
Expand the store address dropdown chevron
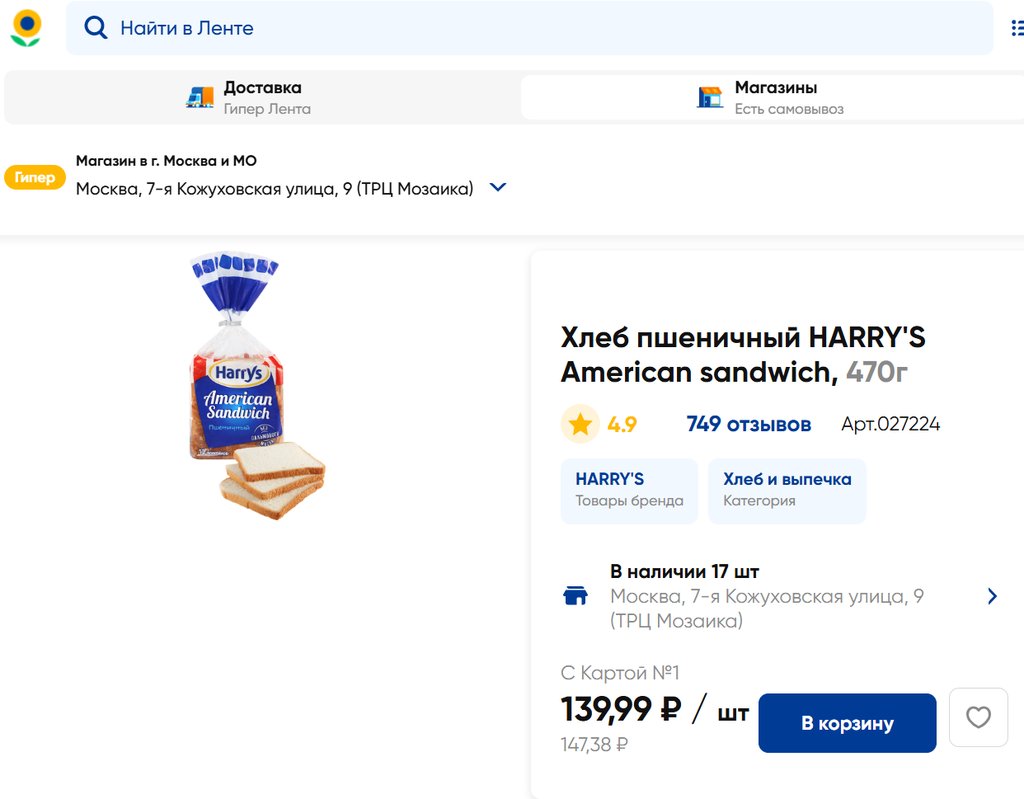tap(498, 187)
